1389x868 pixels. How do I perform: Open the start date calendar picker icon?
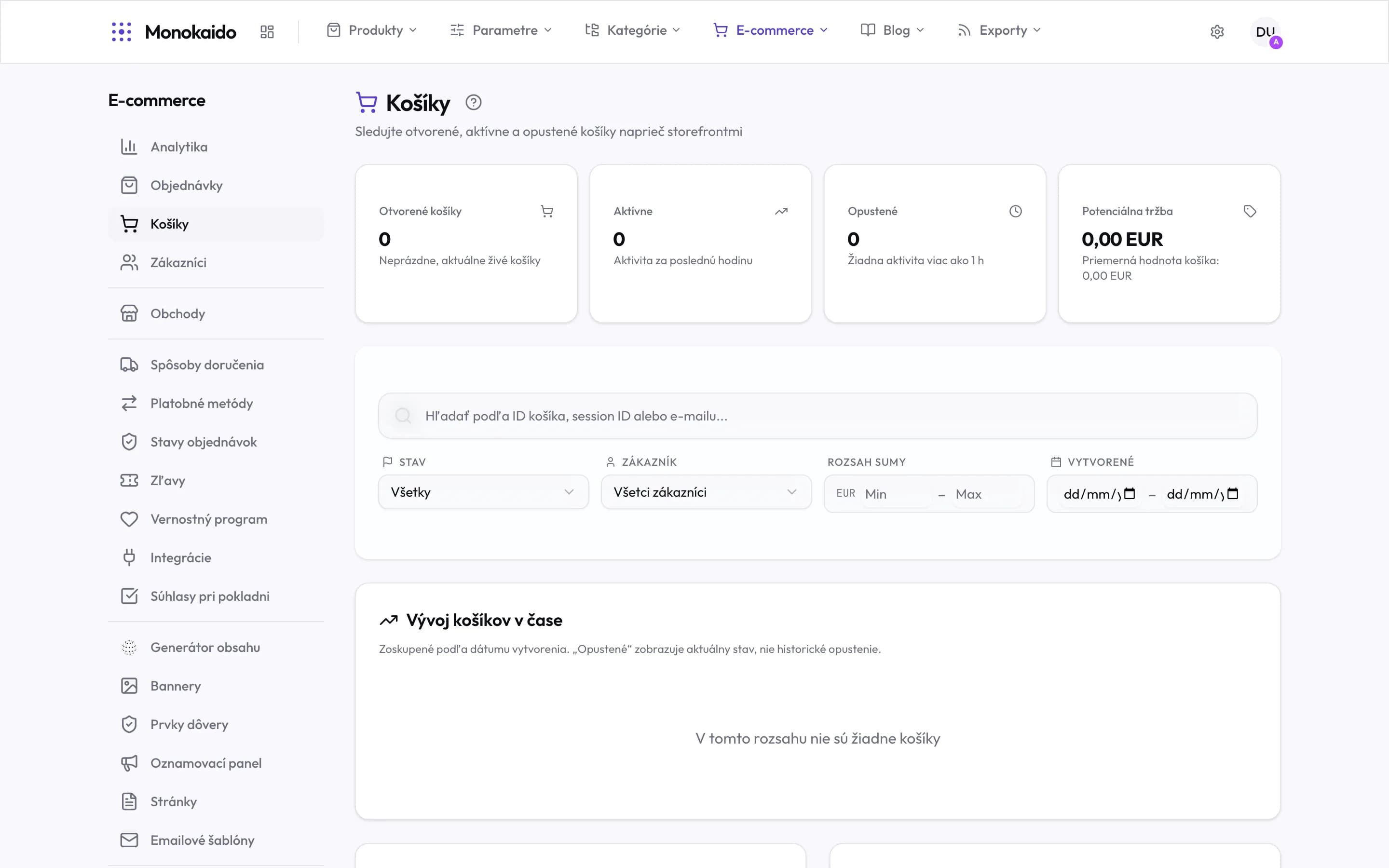[1130, 494]
